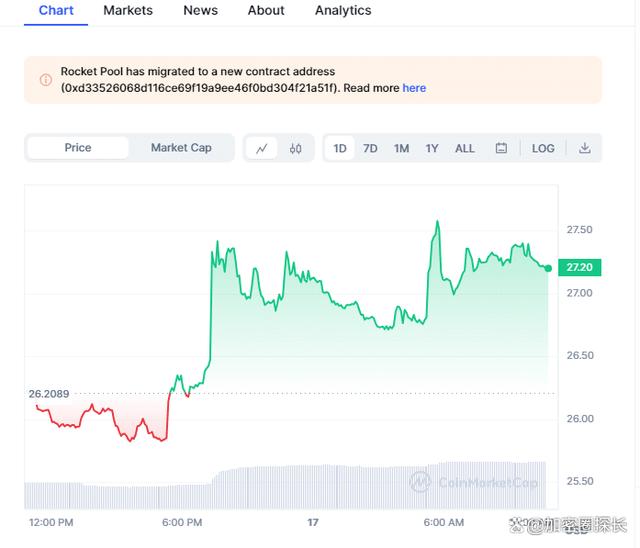Set chart range to 1D
This screenshot has width=640, height=548.
coord(340,148)
